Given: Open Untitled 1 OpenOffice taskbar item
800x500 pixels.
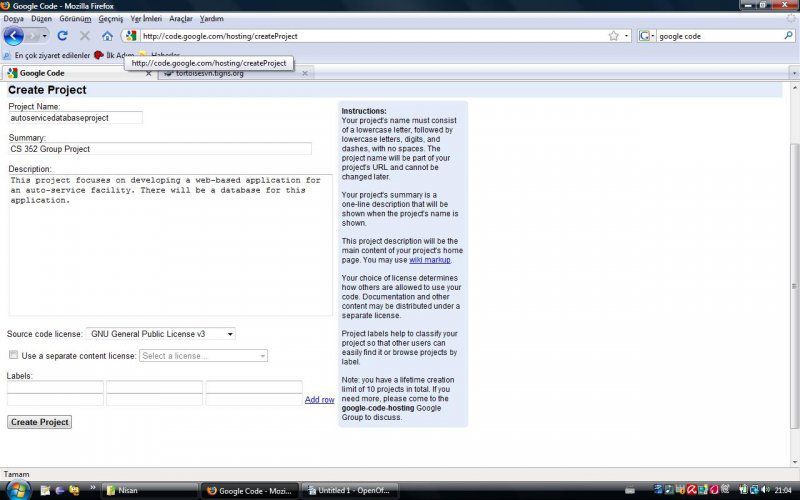Looking at the screenshot, I should click(x=350, y=491).
